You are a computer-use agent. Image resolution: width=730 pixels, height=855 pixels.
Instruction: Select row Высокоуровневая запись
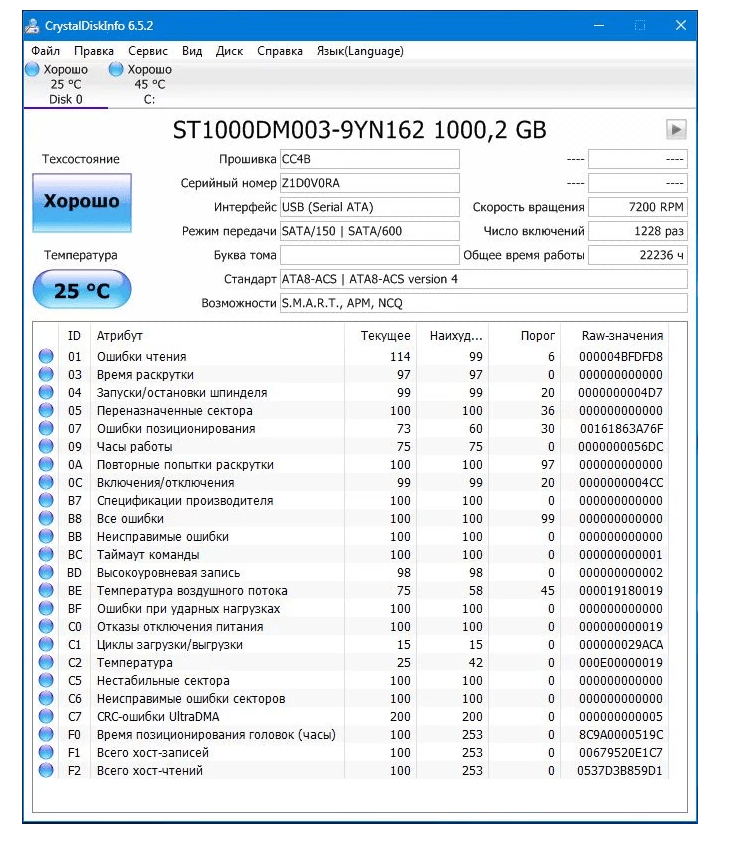click(x=352, y=573)
